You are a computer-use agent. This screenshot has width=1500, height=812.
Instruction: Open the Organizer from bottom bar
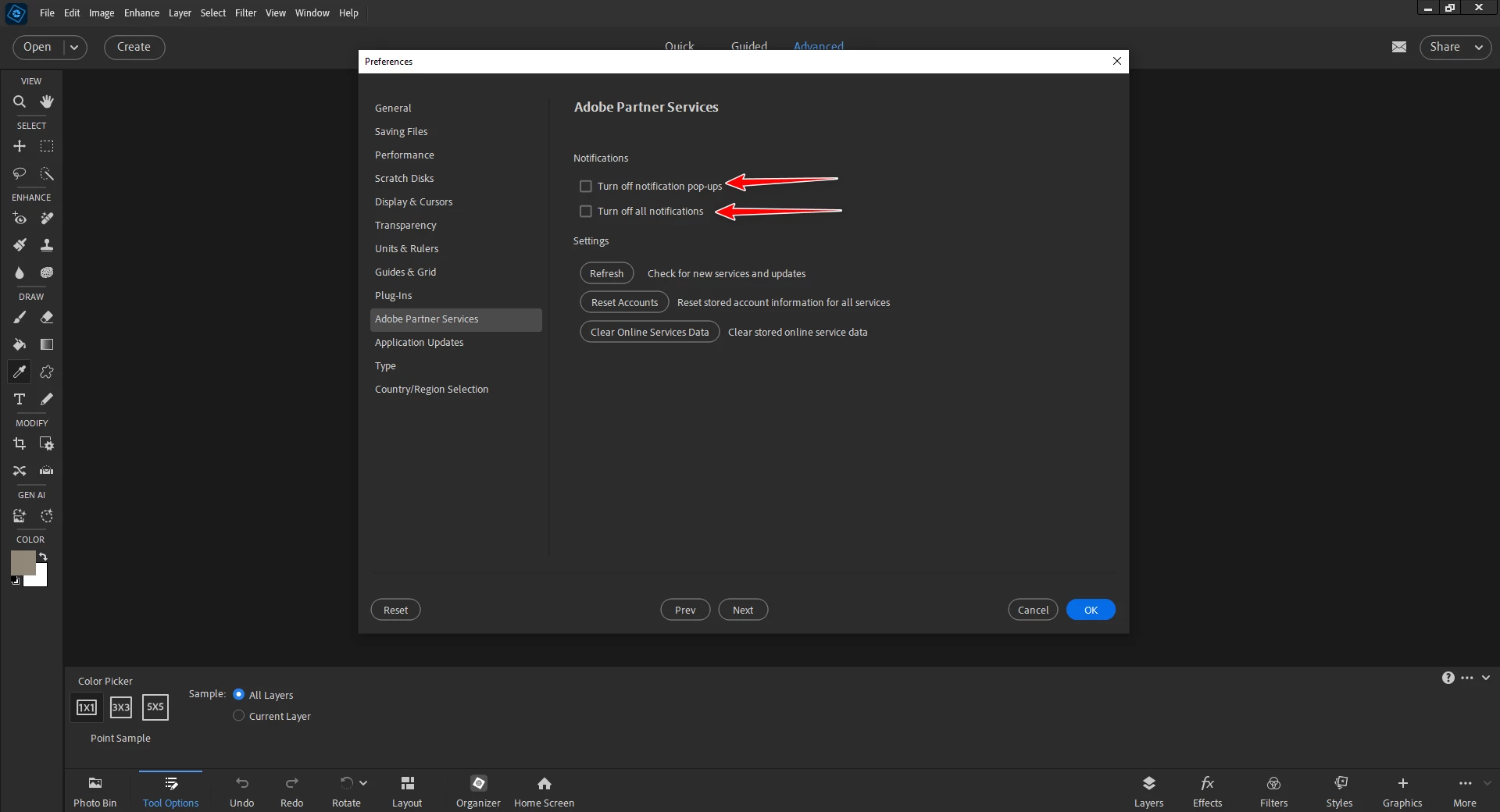[x=478, y=791]
